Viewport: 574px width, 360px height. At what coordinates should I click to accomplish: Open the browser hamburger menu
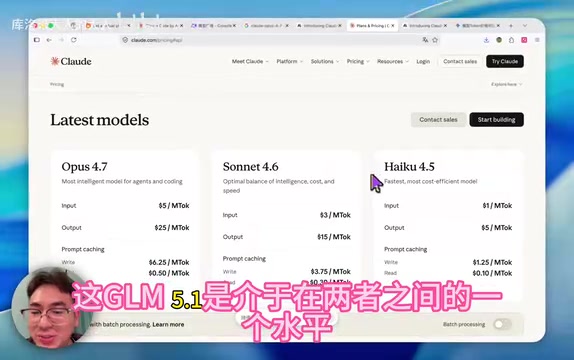(x=537, y=40)
